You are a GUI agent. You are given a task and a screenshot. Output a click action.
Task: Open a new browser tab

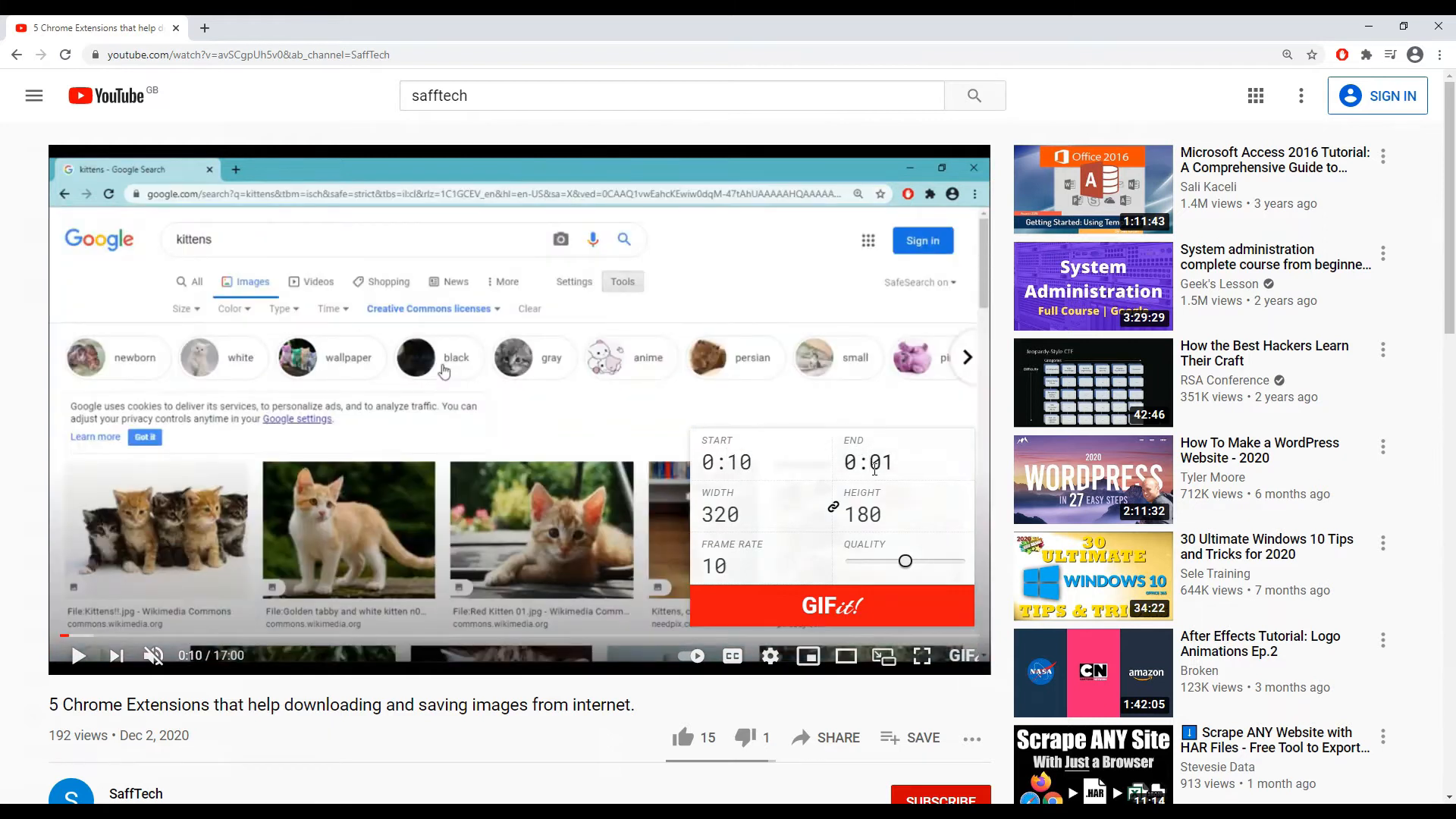click(x=205, y=28)
